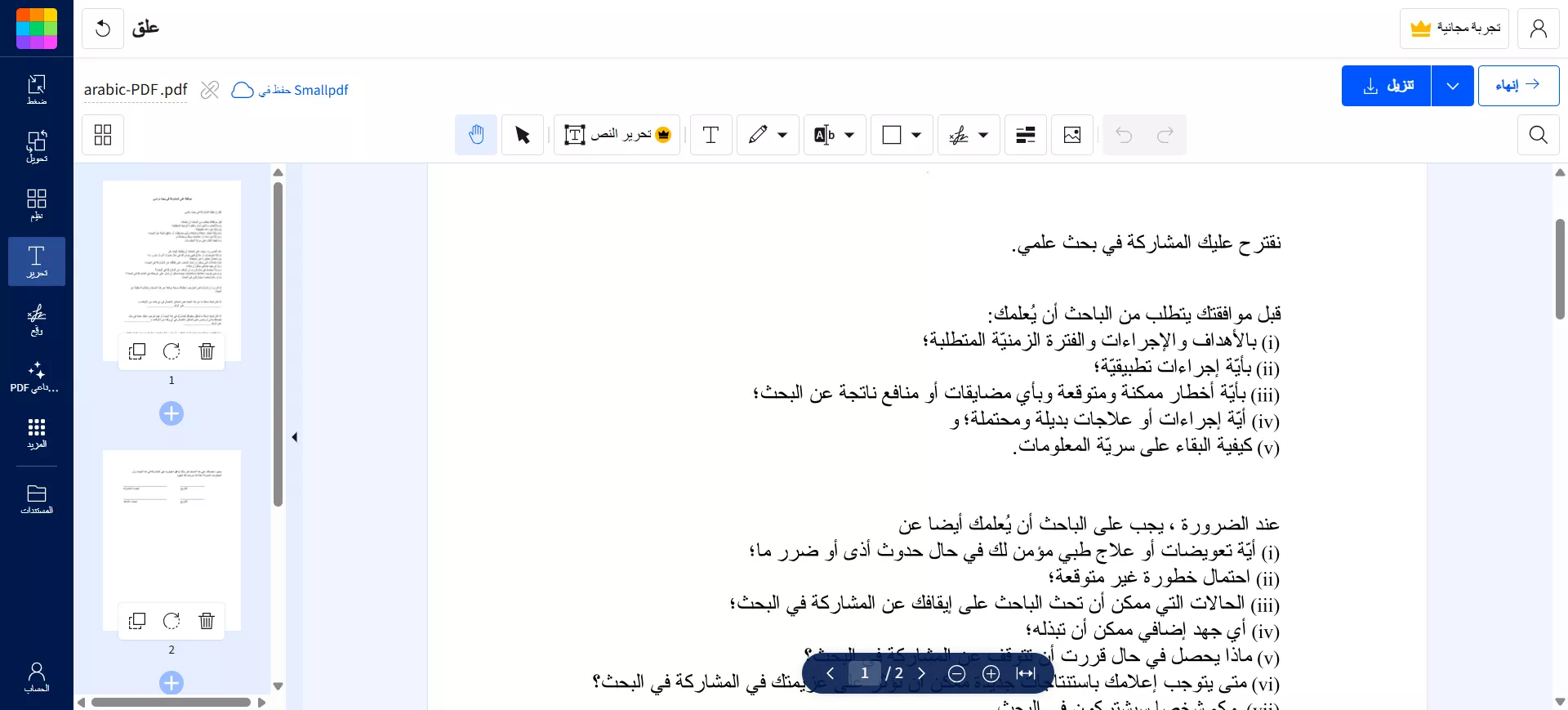
Task: Click the arabic-PDF.pdf file name
Action: pyautogui.click(x=136, y=90)
